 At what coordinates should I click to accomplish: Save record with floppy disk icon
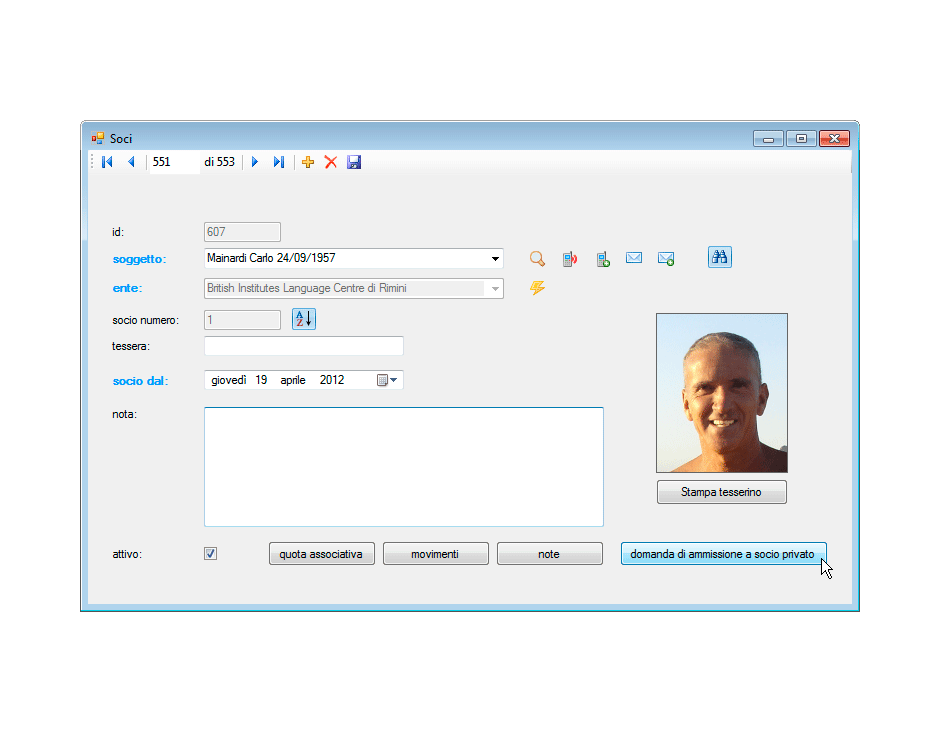click(354, 162)
